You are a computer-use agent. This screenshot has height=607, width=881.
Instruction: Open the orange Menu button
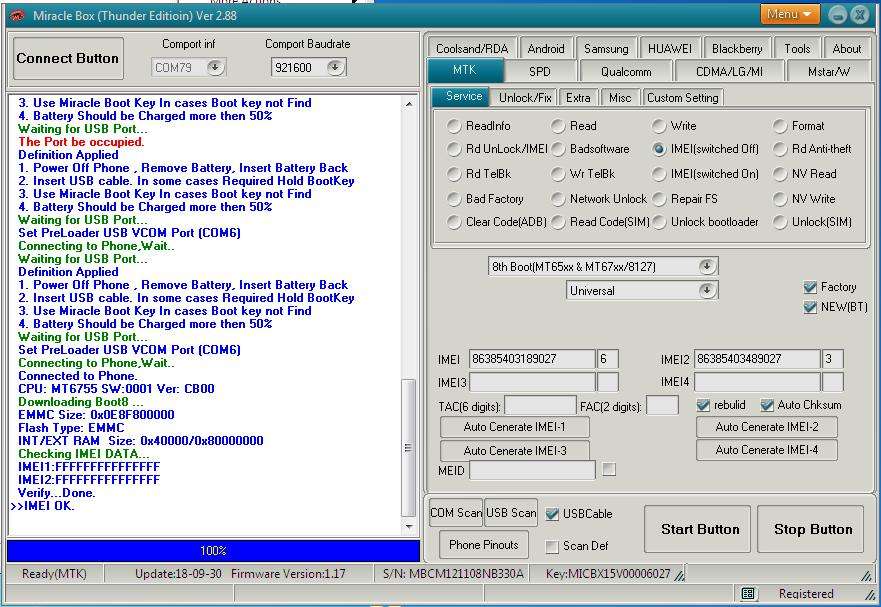tap(789, 14)
